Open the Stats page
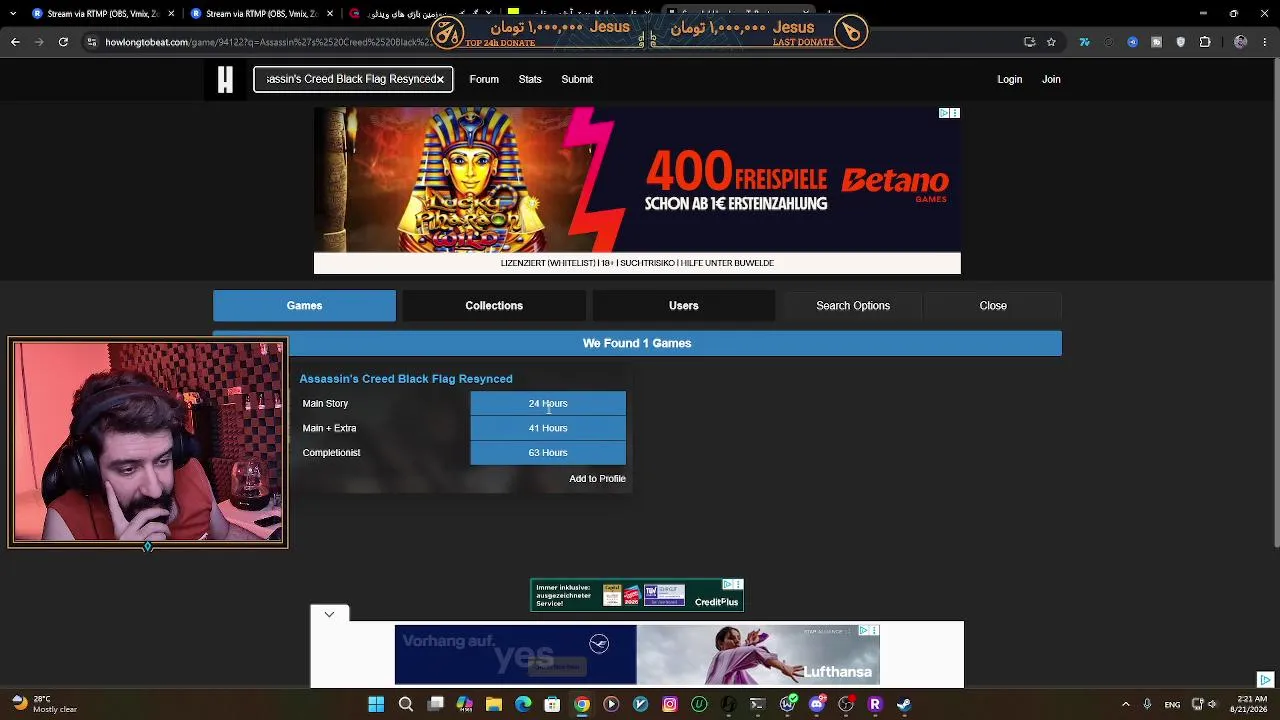Image resolution: width=1280 pixels, height=720 pixels. [x=530, y=79]
